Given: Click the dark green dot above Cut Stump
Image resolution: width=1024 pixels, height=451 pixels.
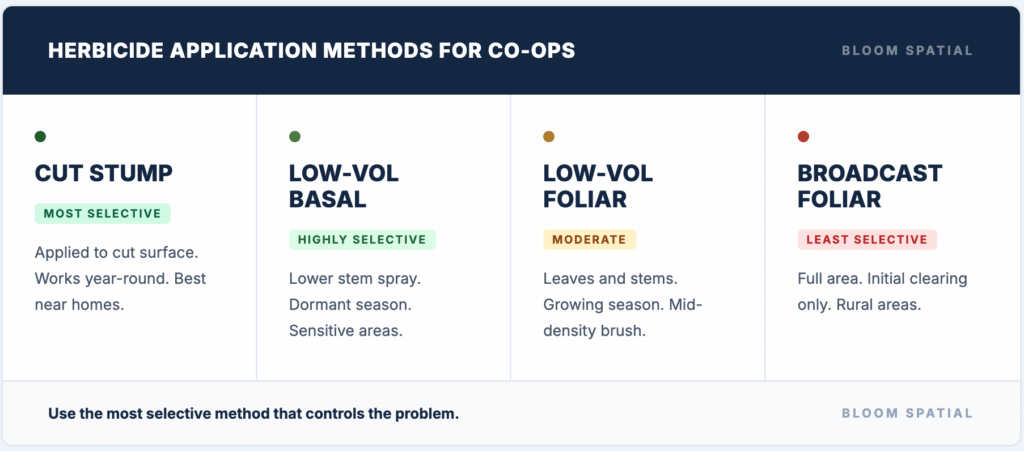Looking at the screenshot, I should 40,137.
